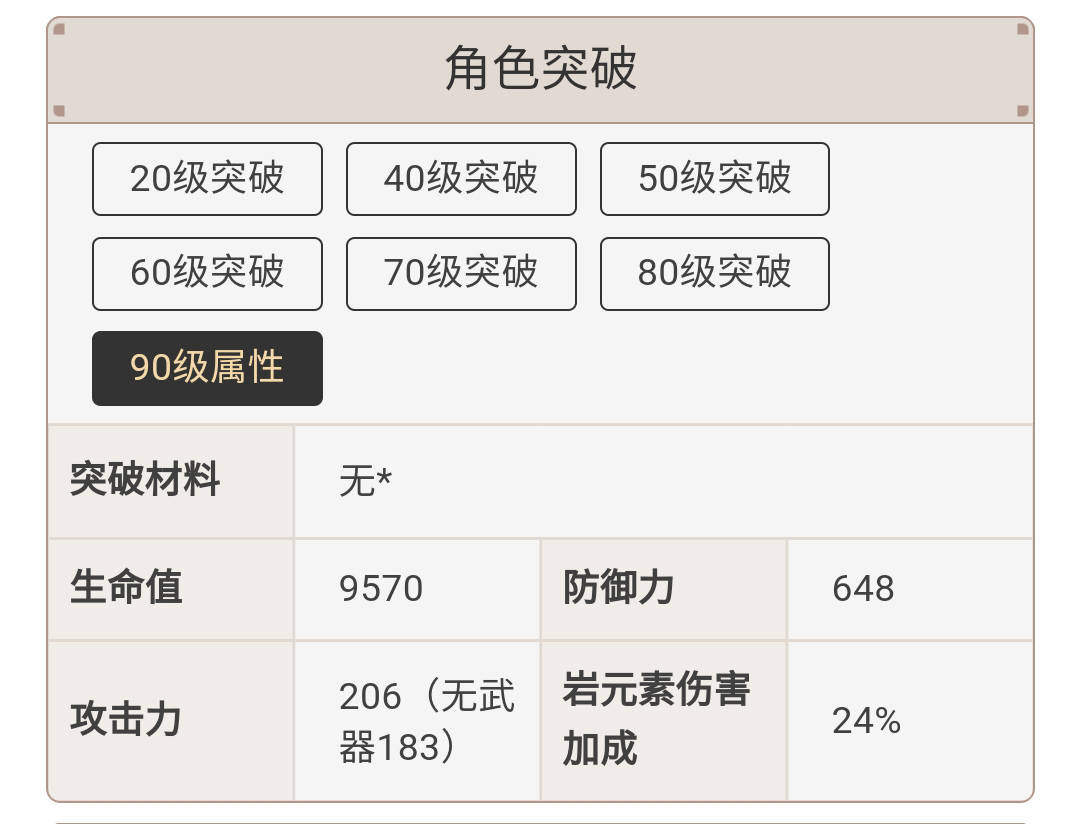Click the 防御力 label cell
Viewport: 1080px width, 824px height.
click(x=664, y=589)
